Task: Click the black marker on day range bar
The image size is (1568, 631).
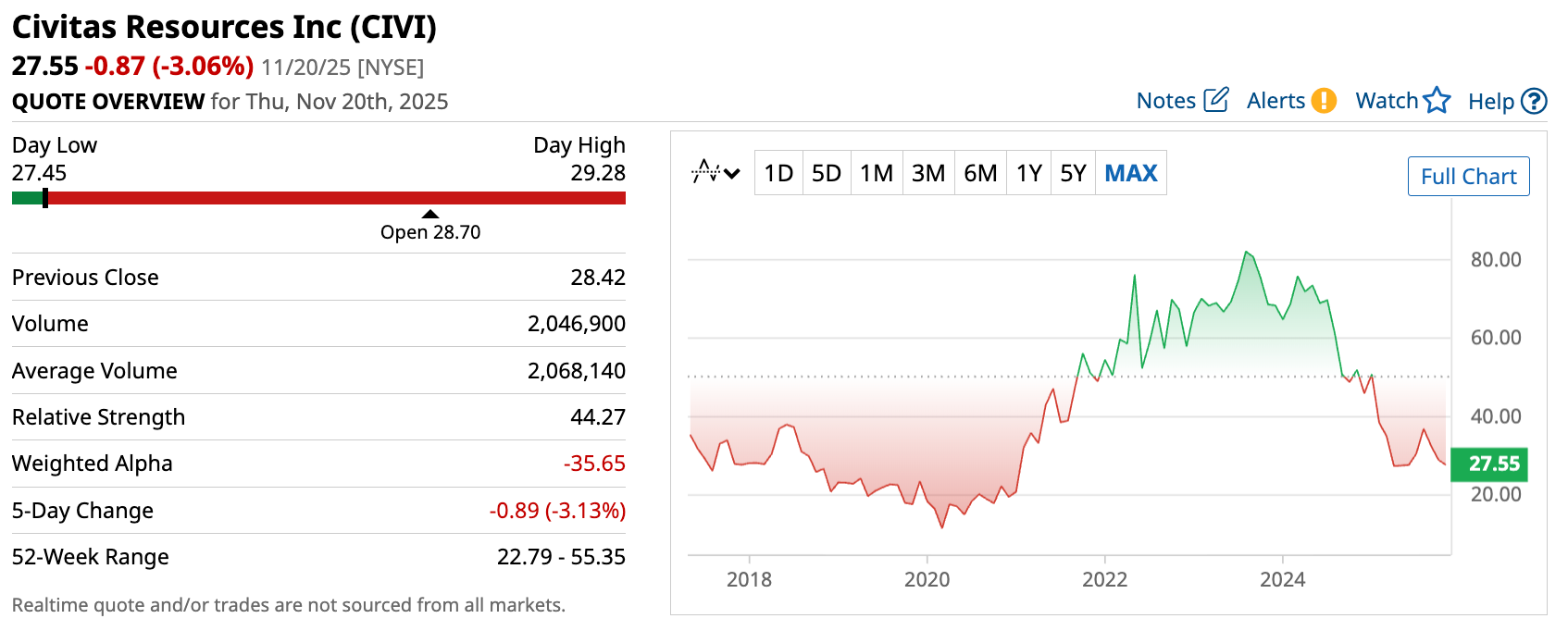Action: click(45, 198)
